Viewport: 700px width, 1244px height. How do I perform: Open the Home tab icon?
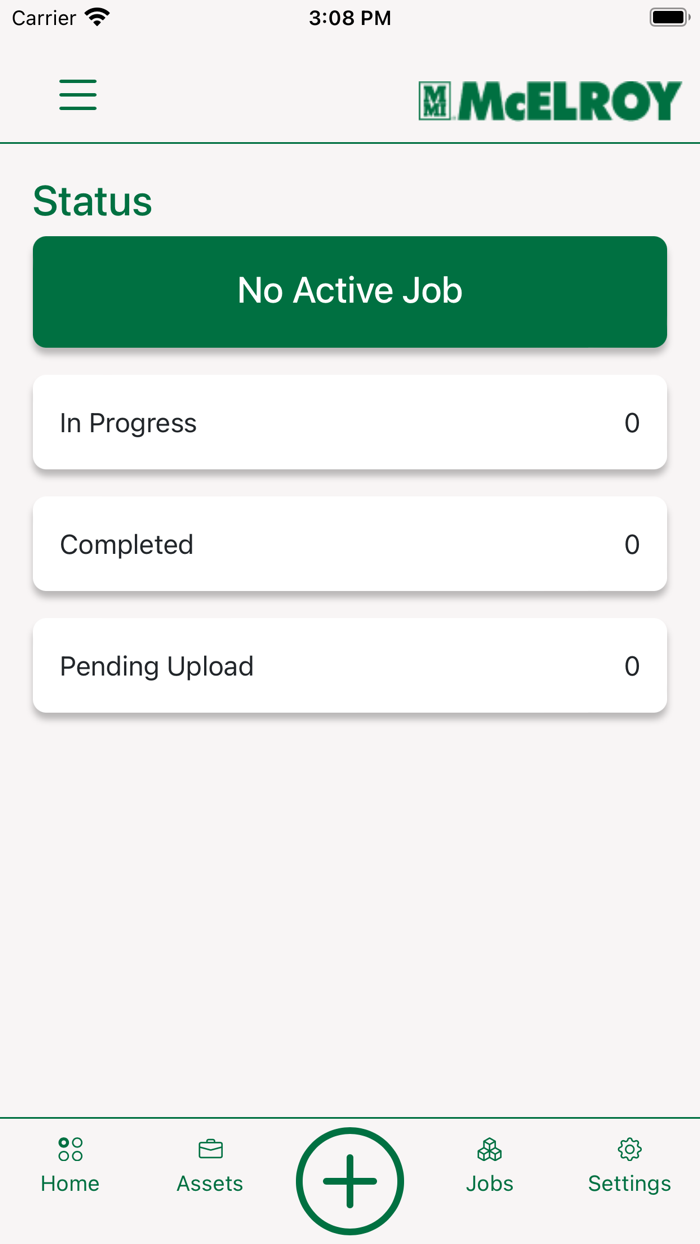(x=69, y=1149)
